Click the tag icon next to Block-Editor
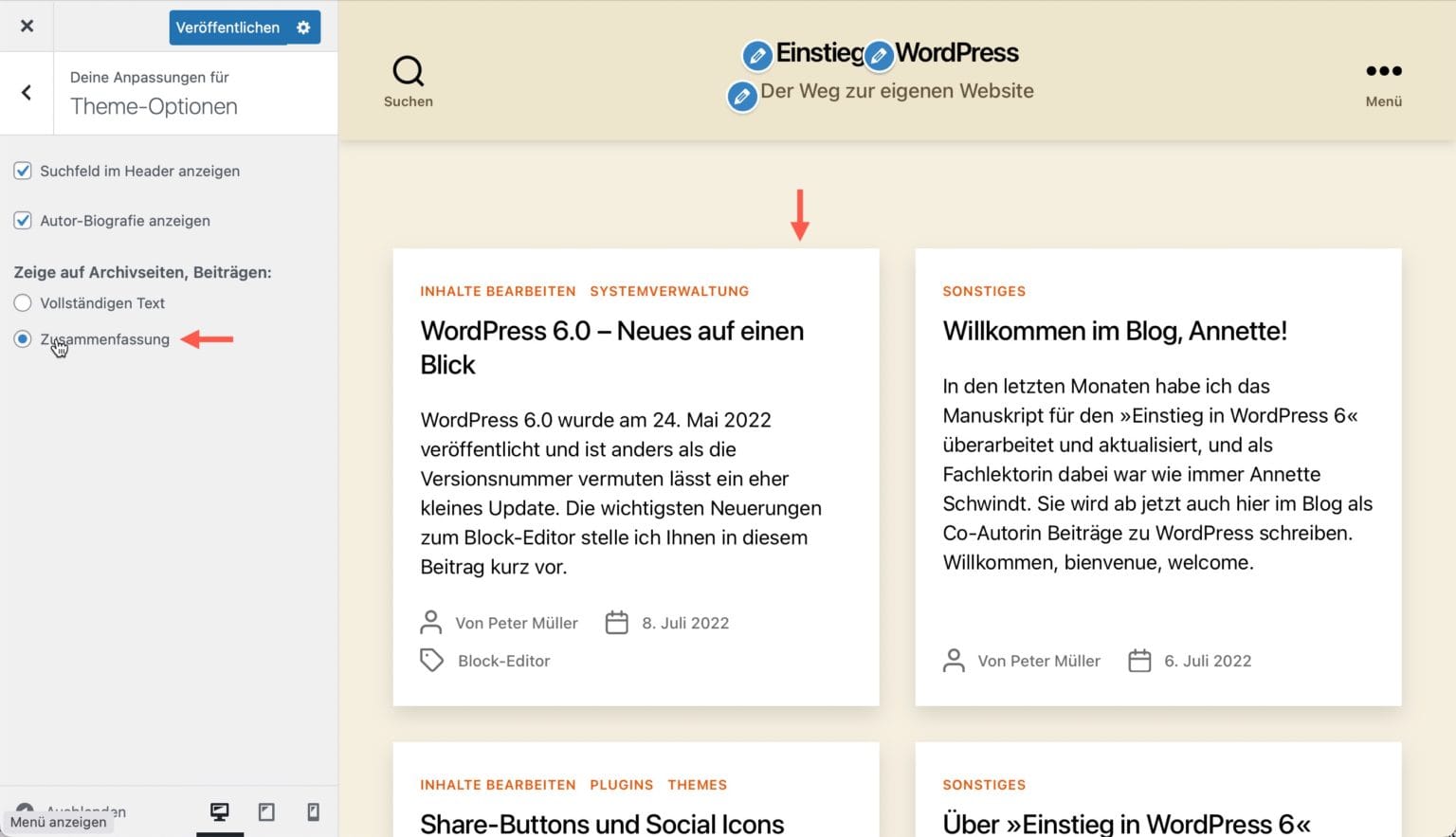1456x837 pixels. click(x=431, y=660)
